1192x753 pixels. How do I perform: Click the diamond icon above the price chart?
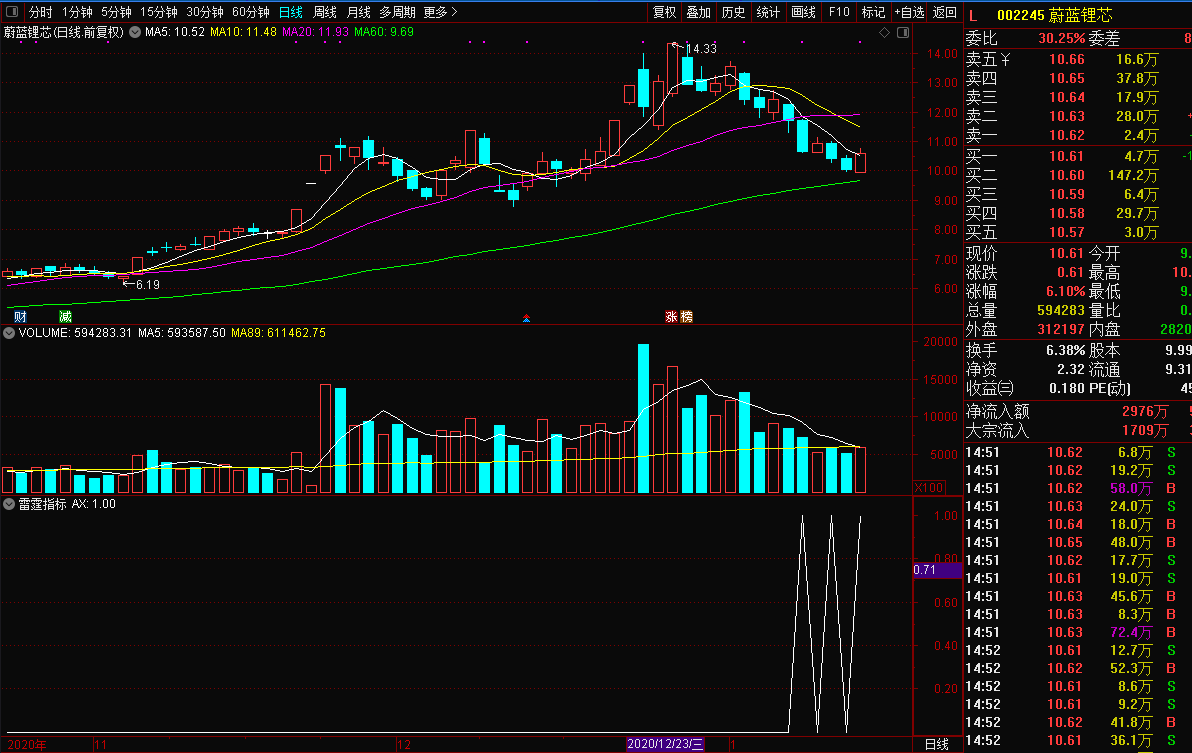pos(884,32)
